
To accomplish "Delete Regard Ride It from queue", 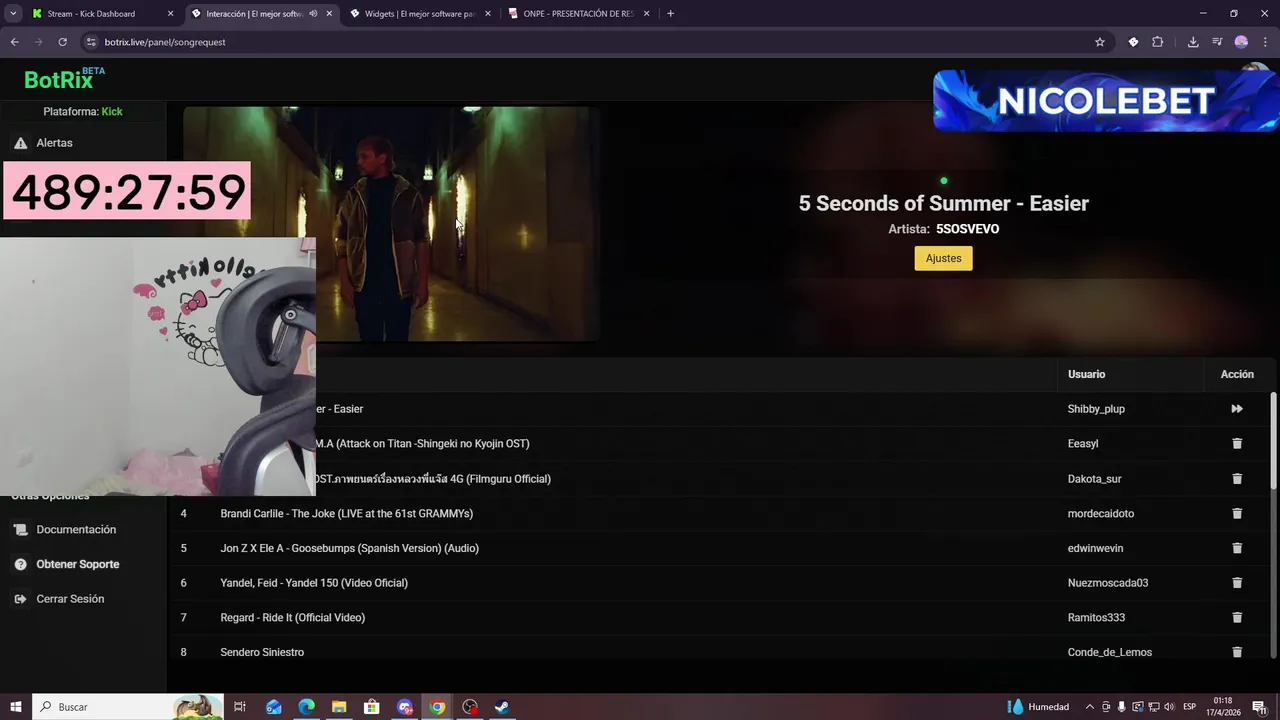I will (x=1237, y=618).
